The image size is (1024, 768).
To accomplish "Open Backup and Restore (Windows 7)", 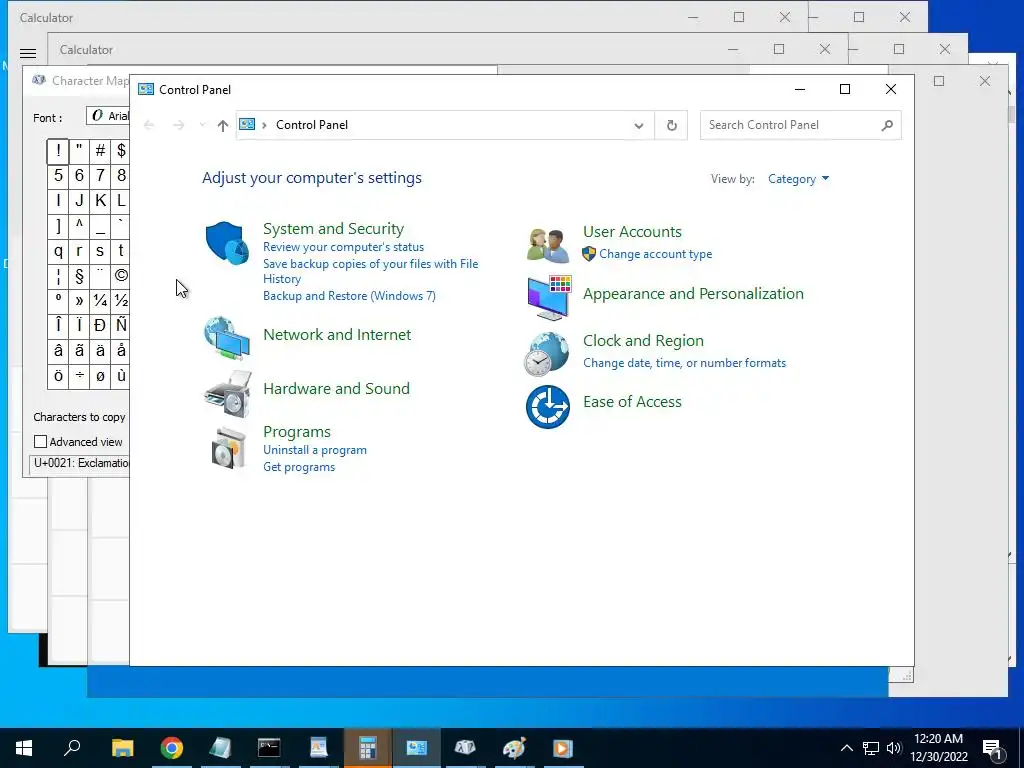I will pos(349,296).
